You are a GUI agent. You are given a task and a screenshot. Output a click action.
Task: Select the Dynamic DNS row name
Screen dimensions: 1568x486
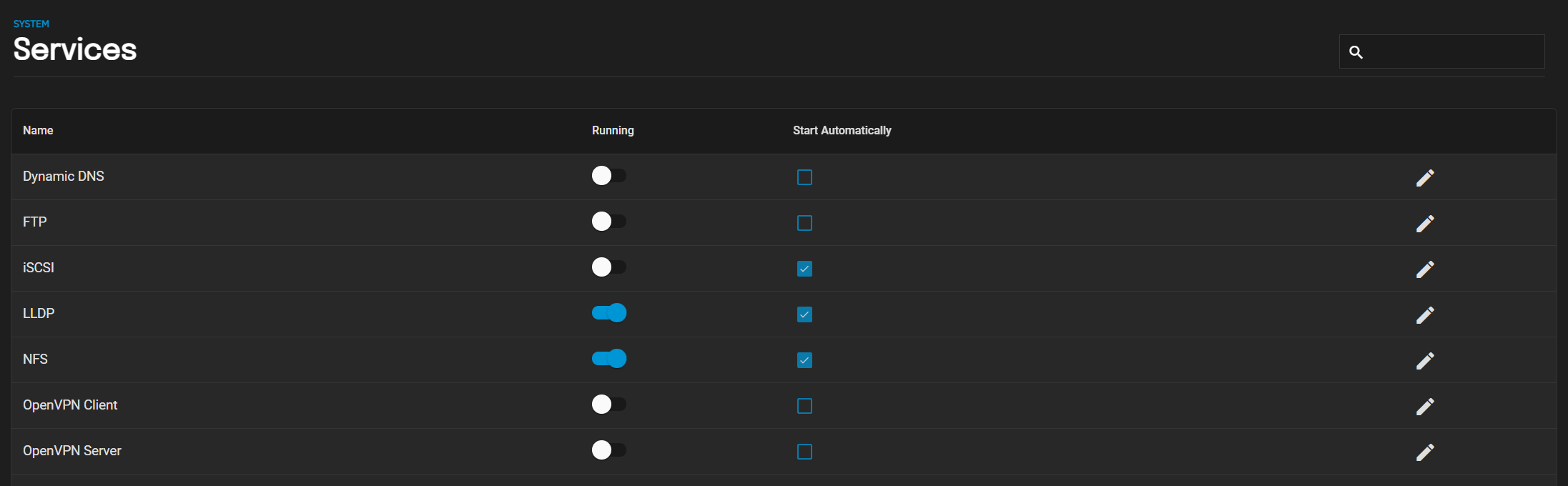tap(64, 176)
